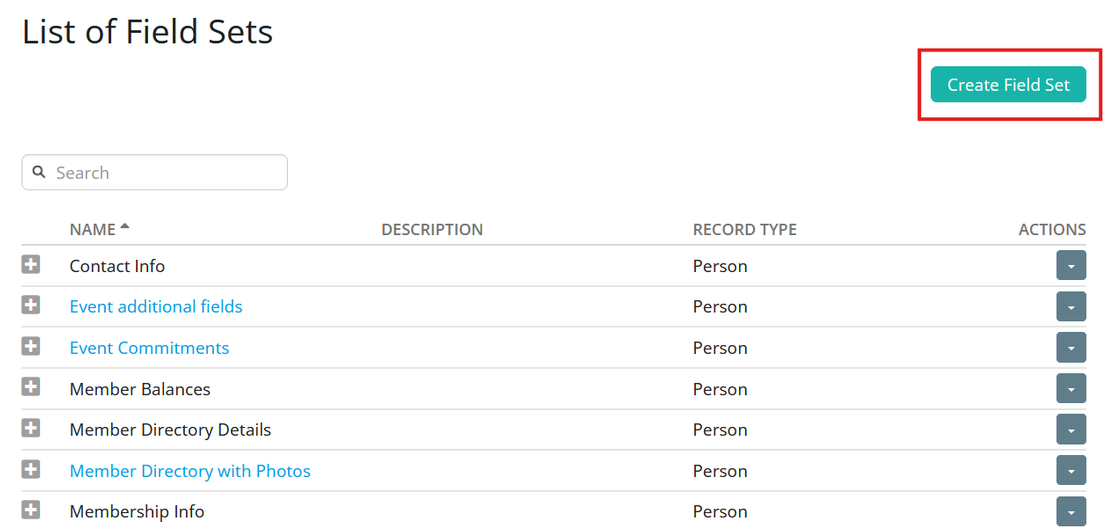Viewport: 1104px width, 528px height.
Task: Expand Member Directory Details plus icon
Action: [x=31, y=428]
